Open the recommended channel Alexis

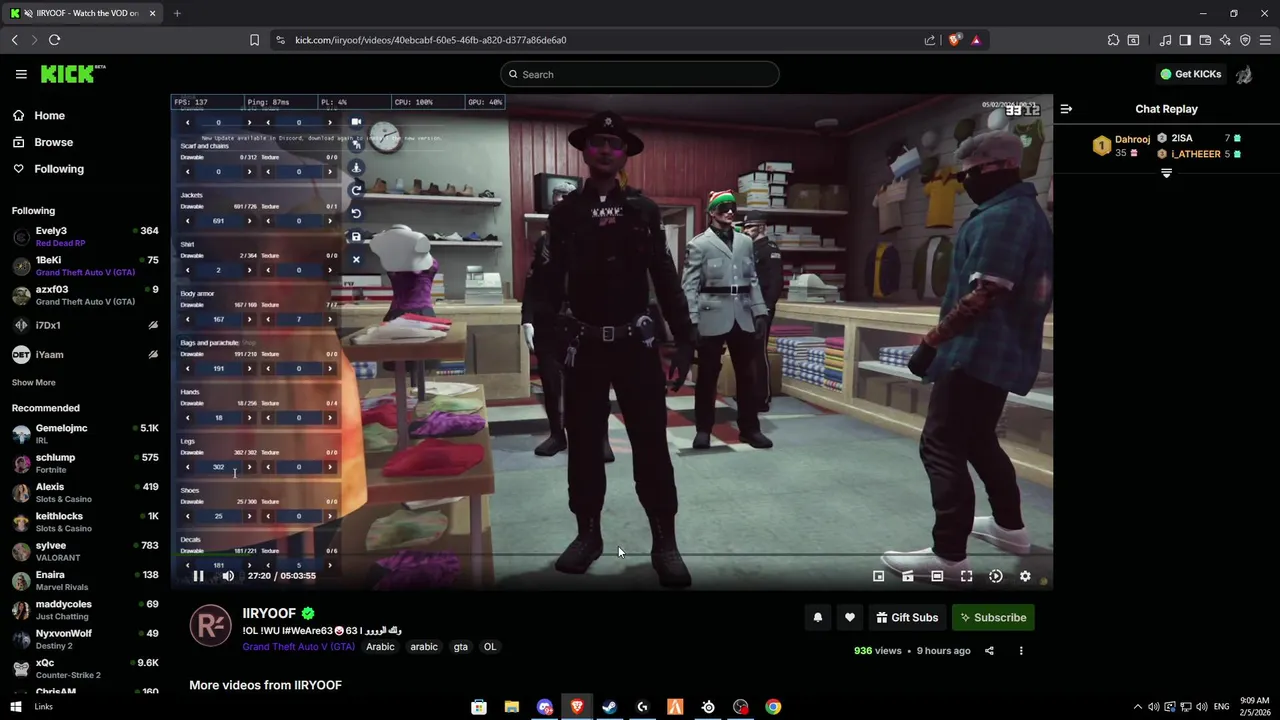[x=85, y=493]
